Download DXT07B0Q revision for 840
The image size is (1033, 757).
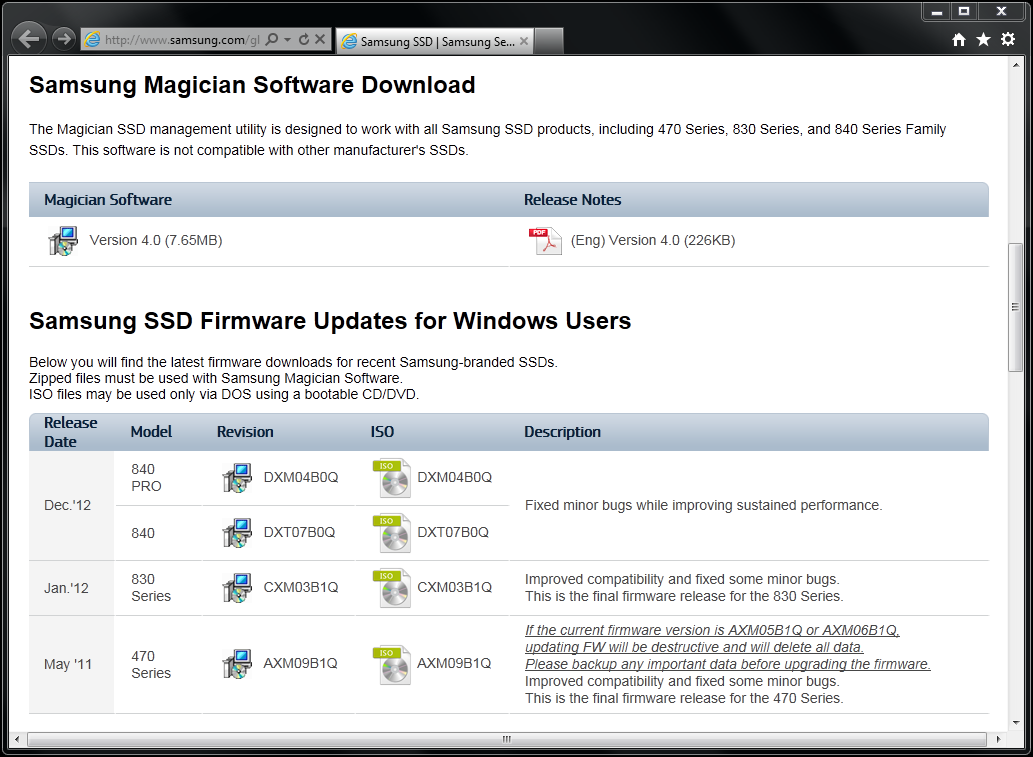pyautogui.click(x=299, y=532)
